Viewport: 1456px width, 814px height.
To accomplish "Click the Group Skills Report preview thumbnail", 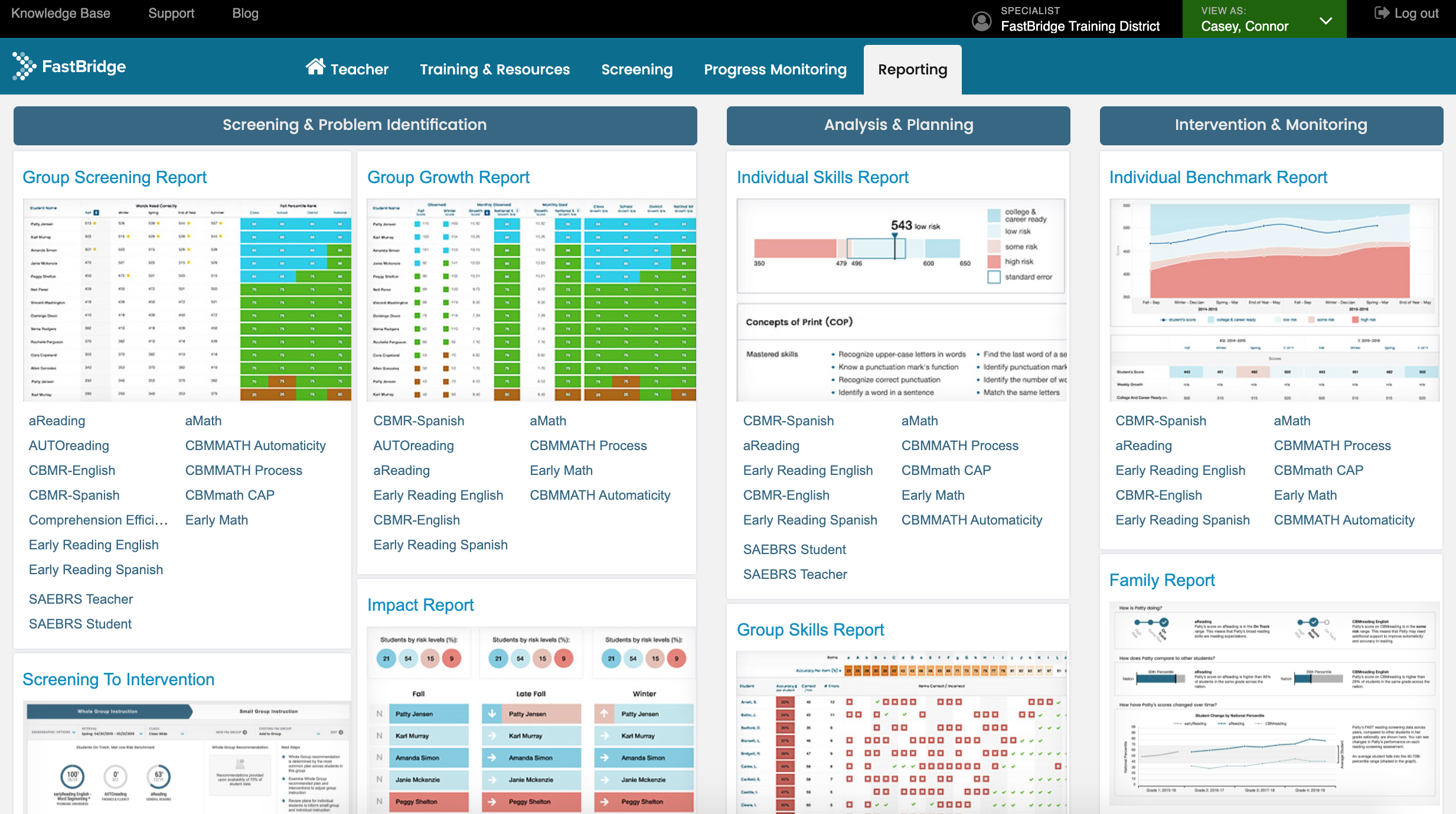I will [x=902, y=732].
